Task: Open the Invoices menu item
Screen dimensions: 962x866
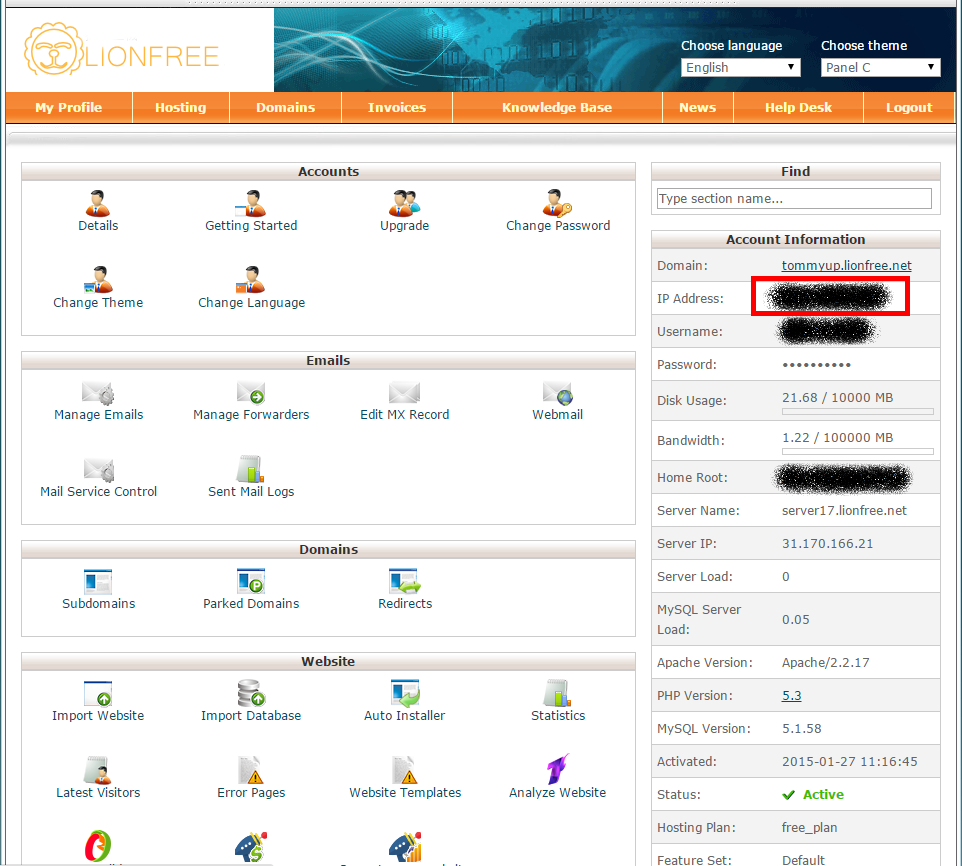Action: pyautogui.click(x=397, y=107)
